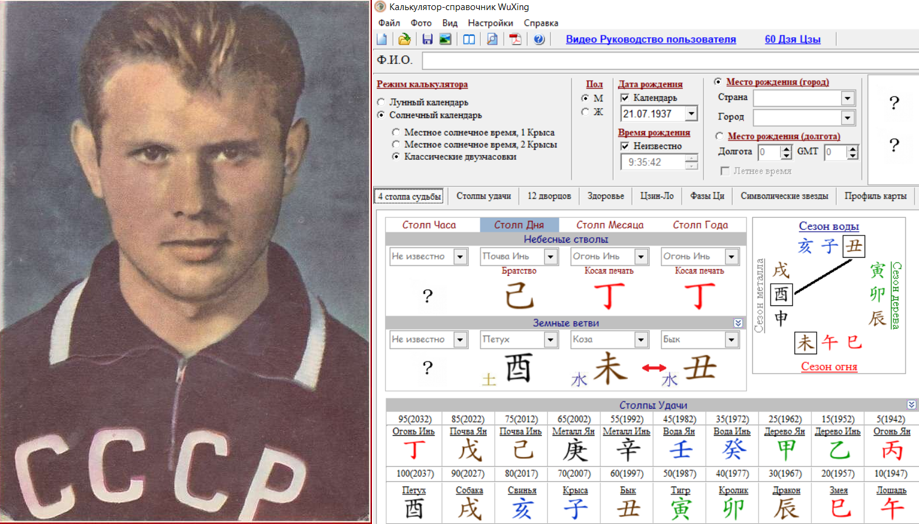Viewport: 919px width, 527px height.
Task: Click the boxed 丑 in the season diagram
Action: tap(854, 246)
